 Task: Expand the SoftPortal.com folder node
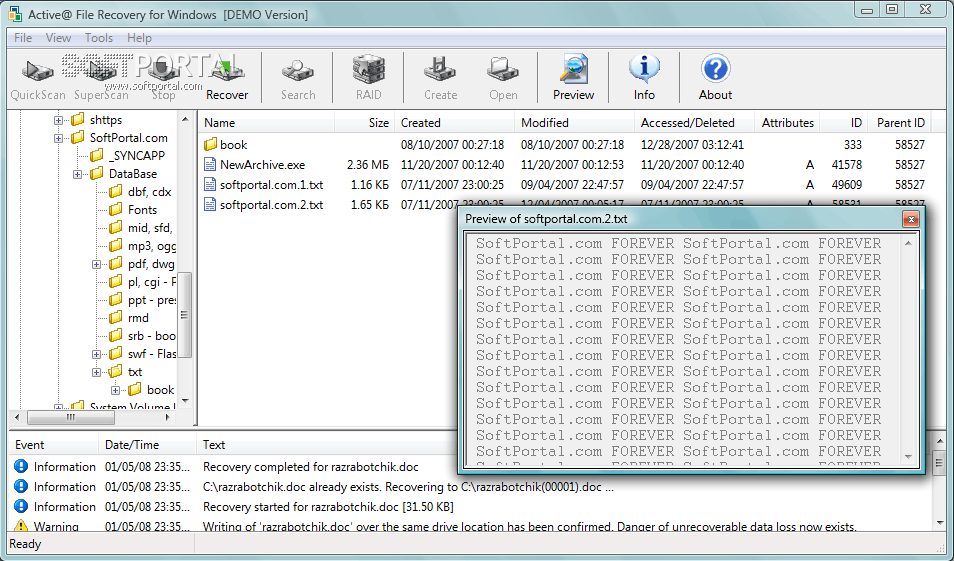click(58, 139)
